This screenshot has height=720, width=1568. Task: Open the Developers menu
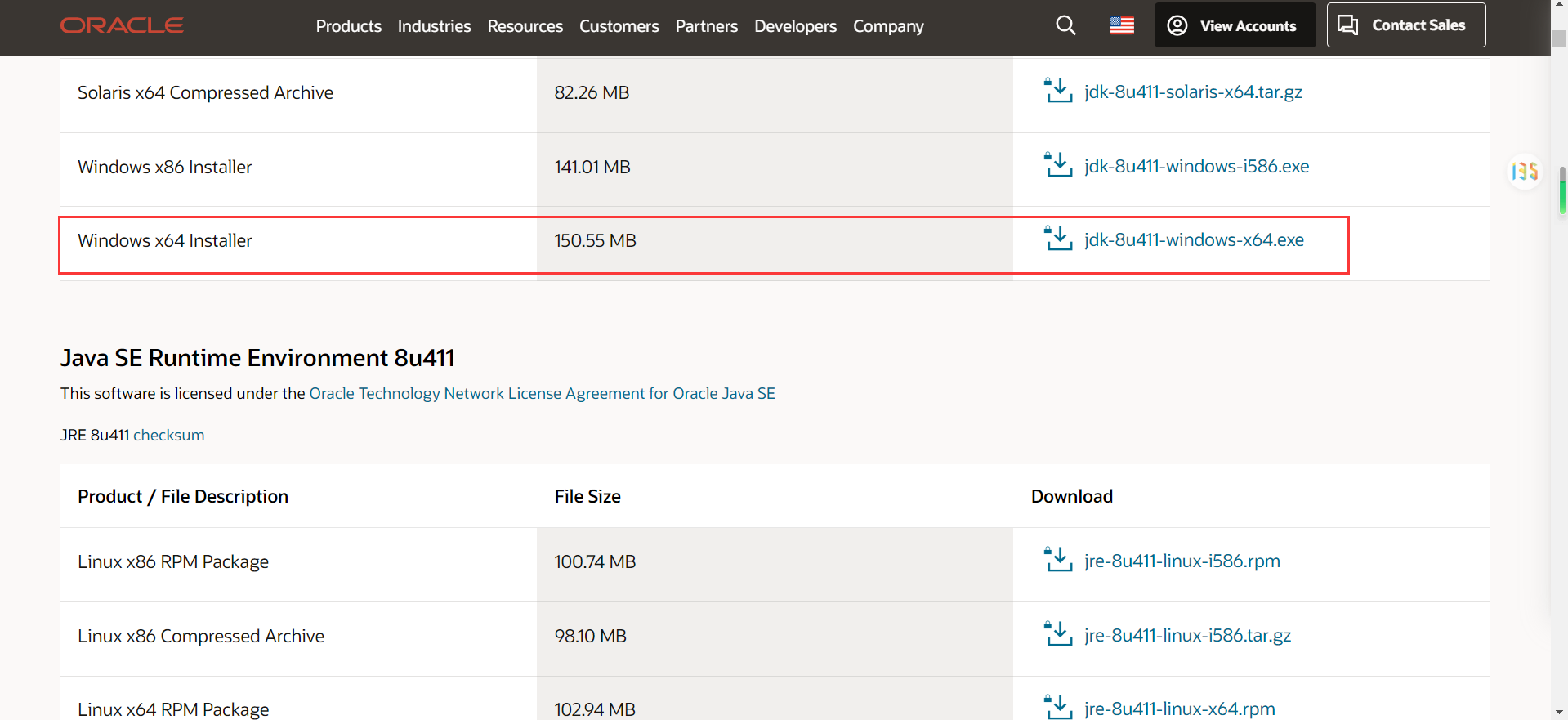[795, 26]
